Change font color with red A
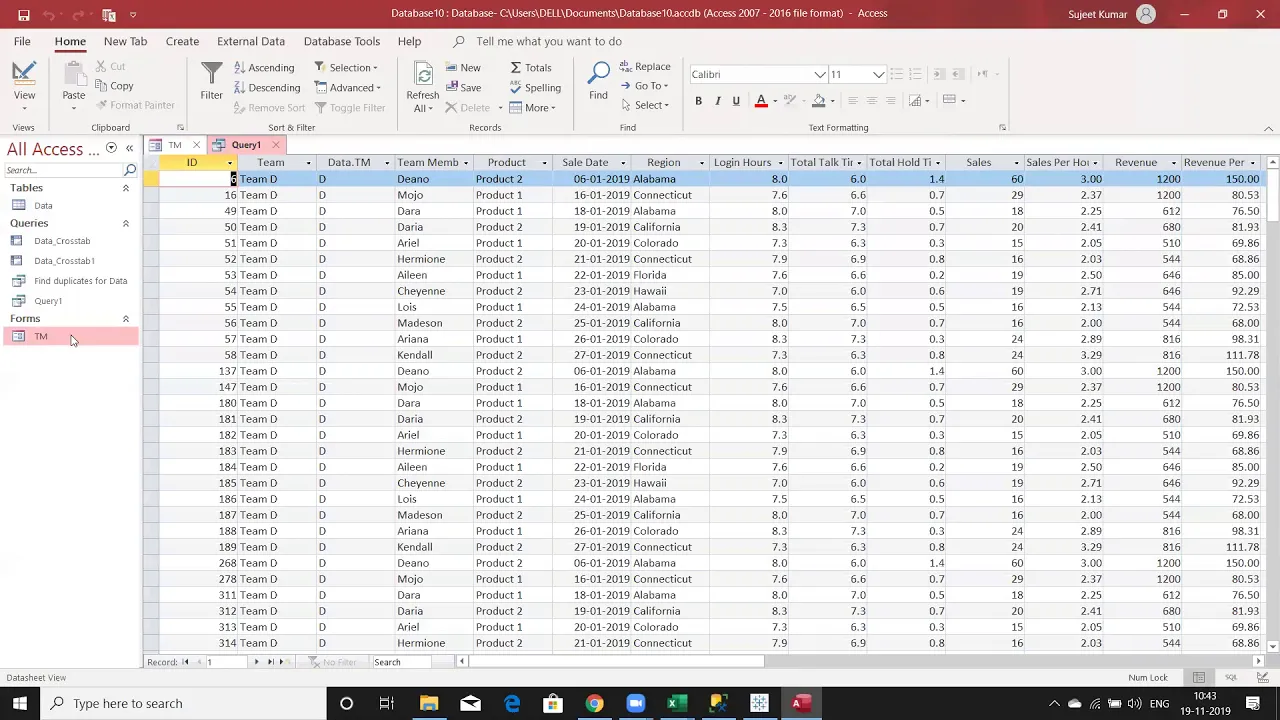1280x720 pixels. (761, 100)
